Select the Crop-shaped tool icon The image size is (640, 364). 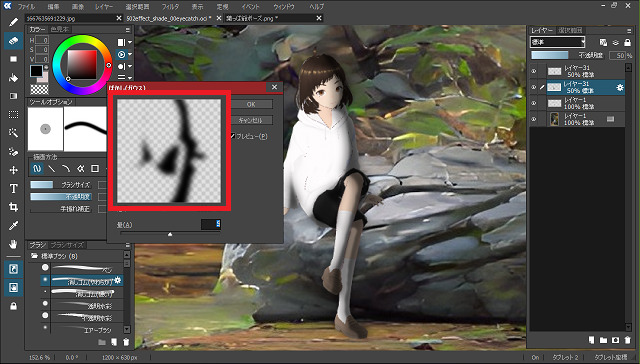(13, 207)
